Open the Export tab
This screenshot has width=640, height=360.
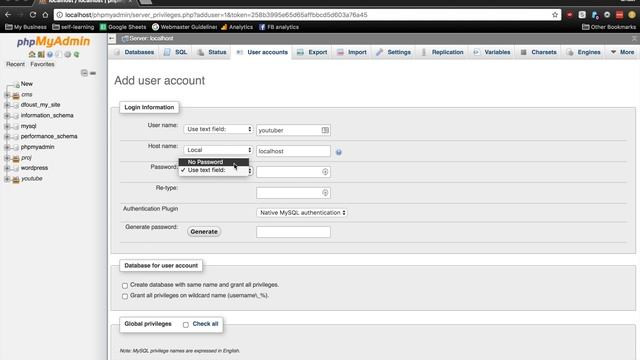click(312, 52)
